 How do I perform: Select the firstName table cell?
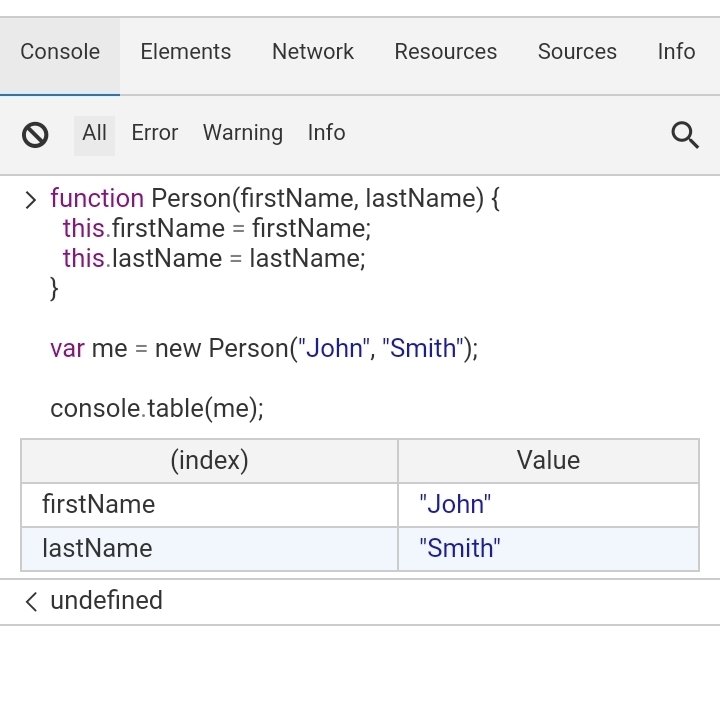pos(209,505)
